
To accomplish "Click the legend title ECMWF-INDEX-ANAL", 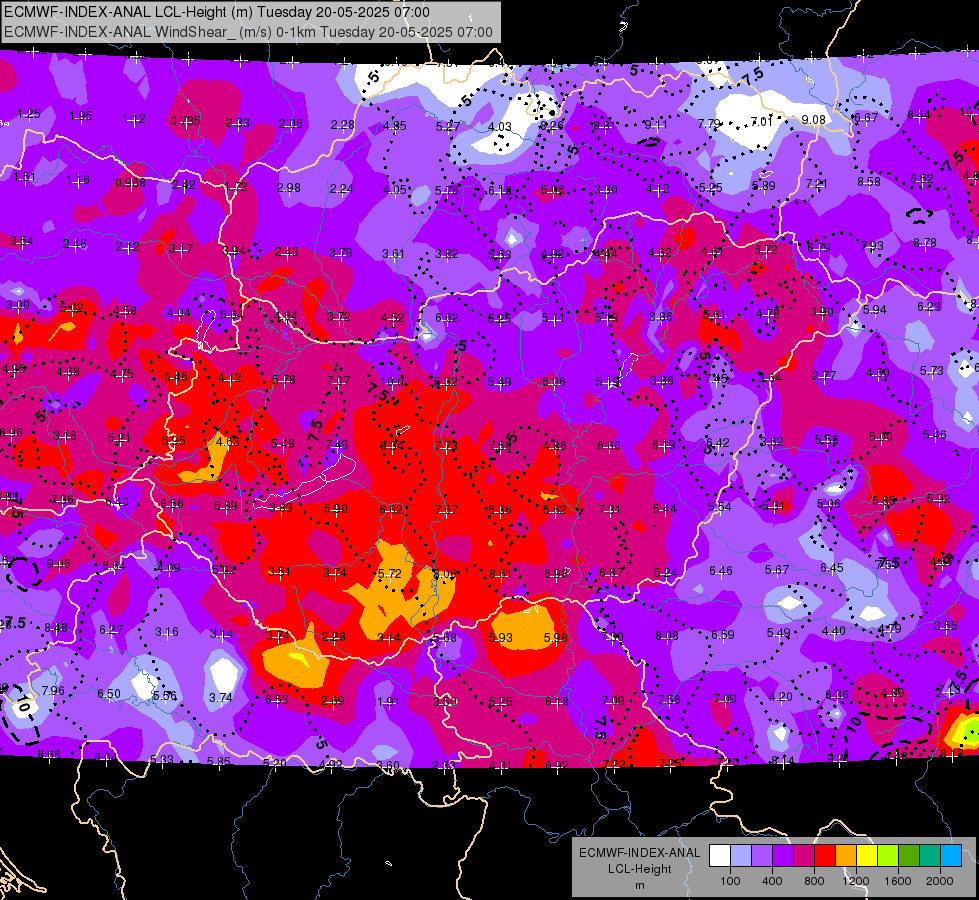I will [639, 853].
